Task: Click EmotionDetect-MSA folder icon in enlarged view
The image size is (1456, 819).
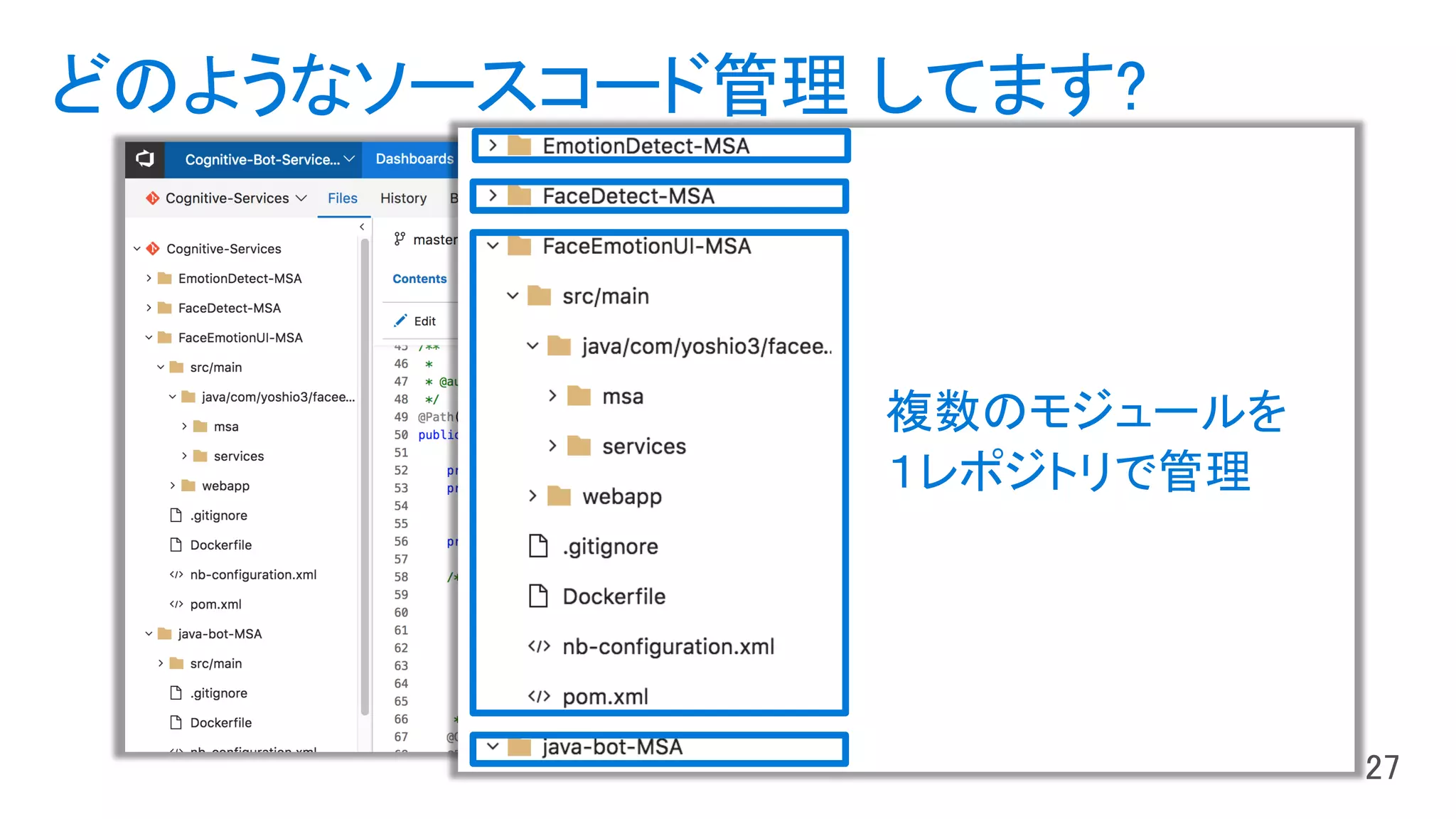Action: 520,146
